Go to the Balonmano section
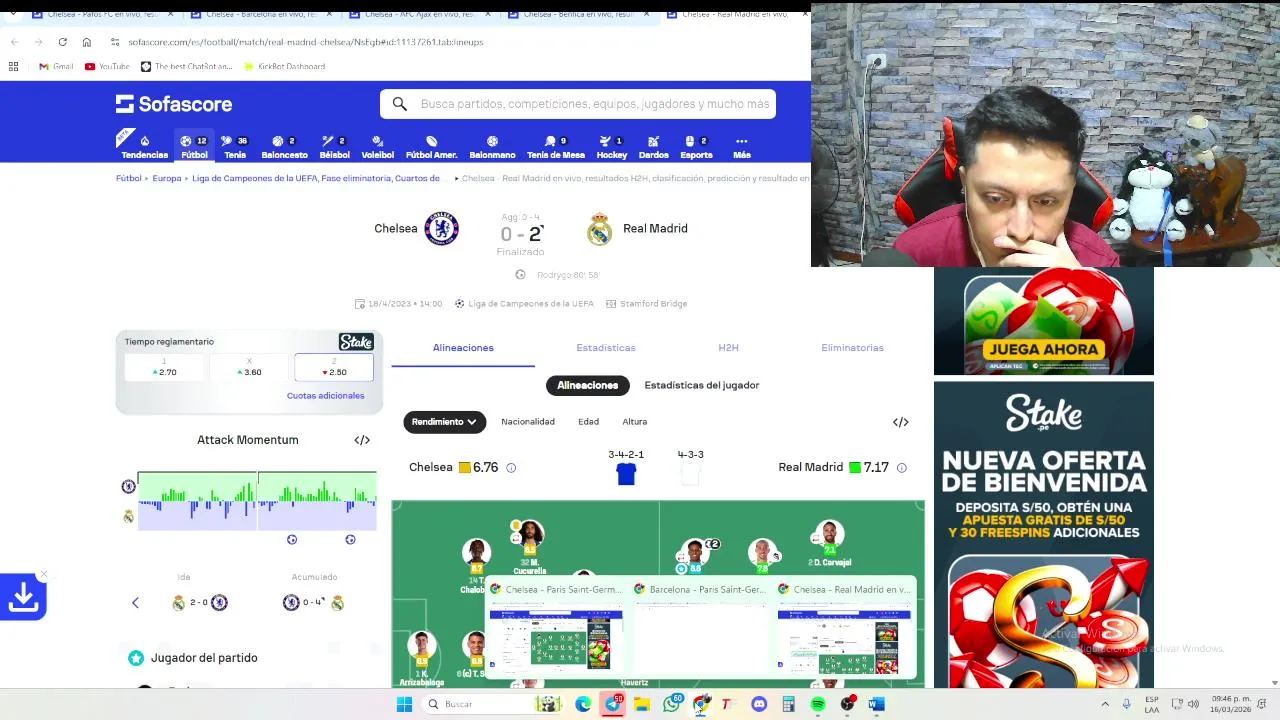The image size is (1280, 720). click(x=492, y=147)
